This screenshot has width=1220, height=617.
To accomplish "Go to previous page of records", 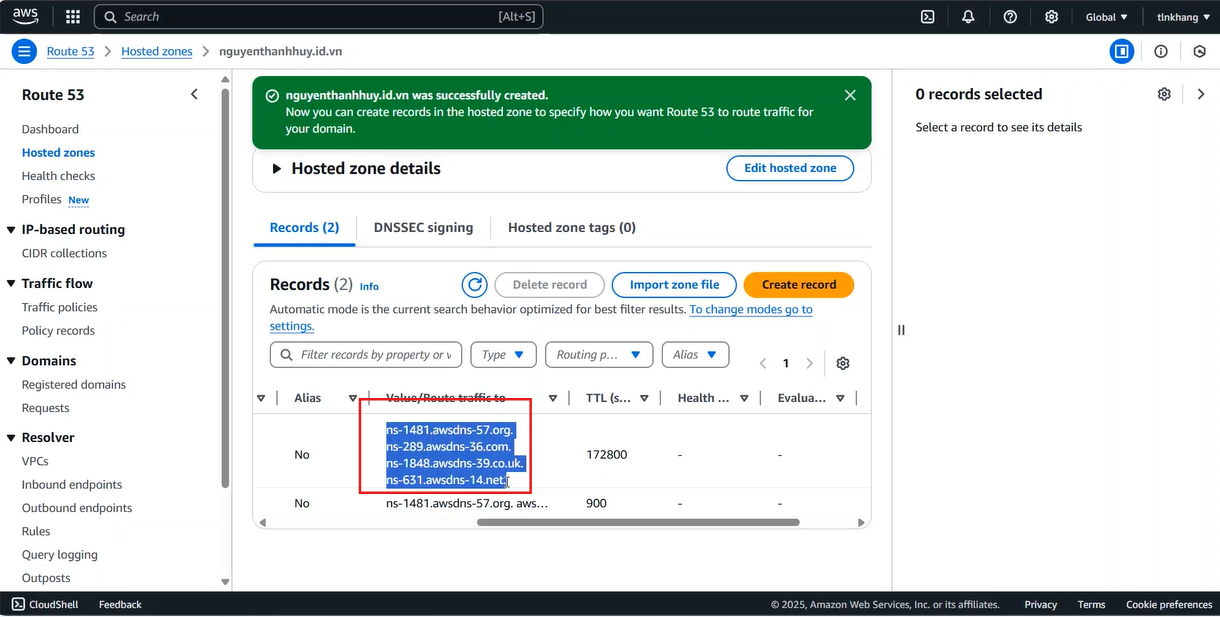I will [x=763, y=363].
